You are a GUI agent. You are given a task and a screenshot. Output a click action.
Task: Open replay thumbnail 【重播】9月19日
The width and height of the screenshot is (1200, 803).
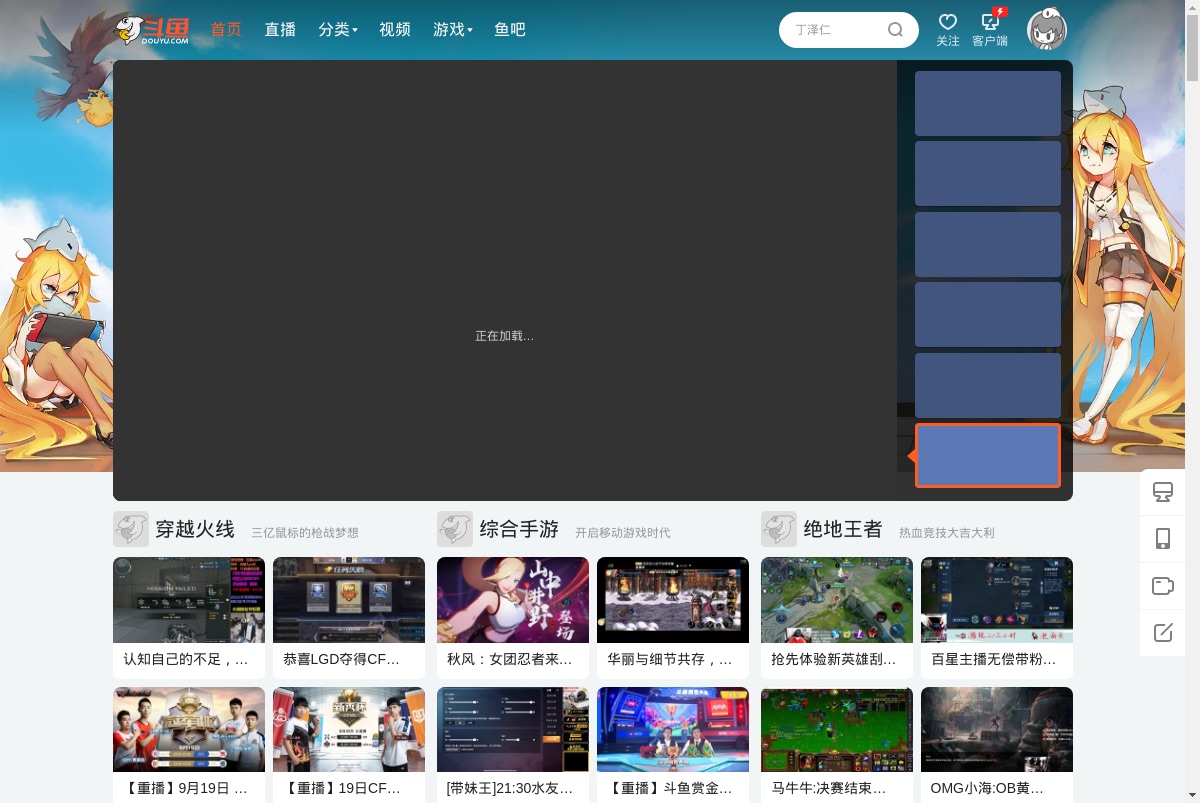(189, 729)
